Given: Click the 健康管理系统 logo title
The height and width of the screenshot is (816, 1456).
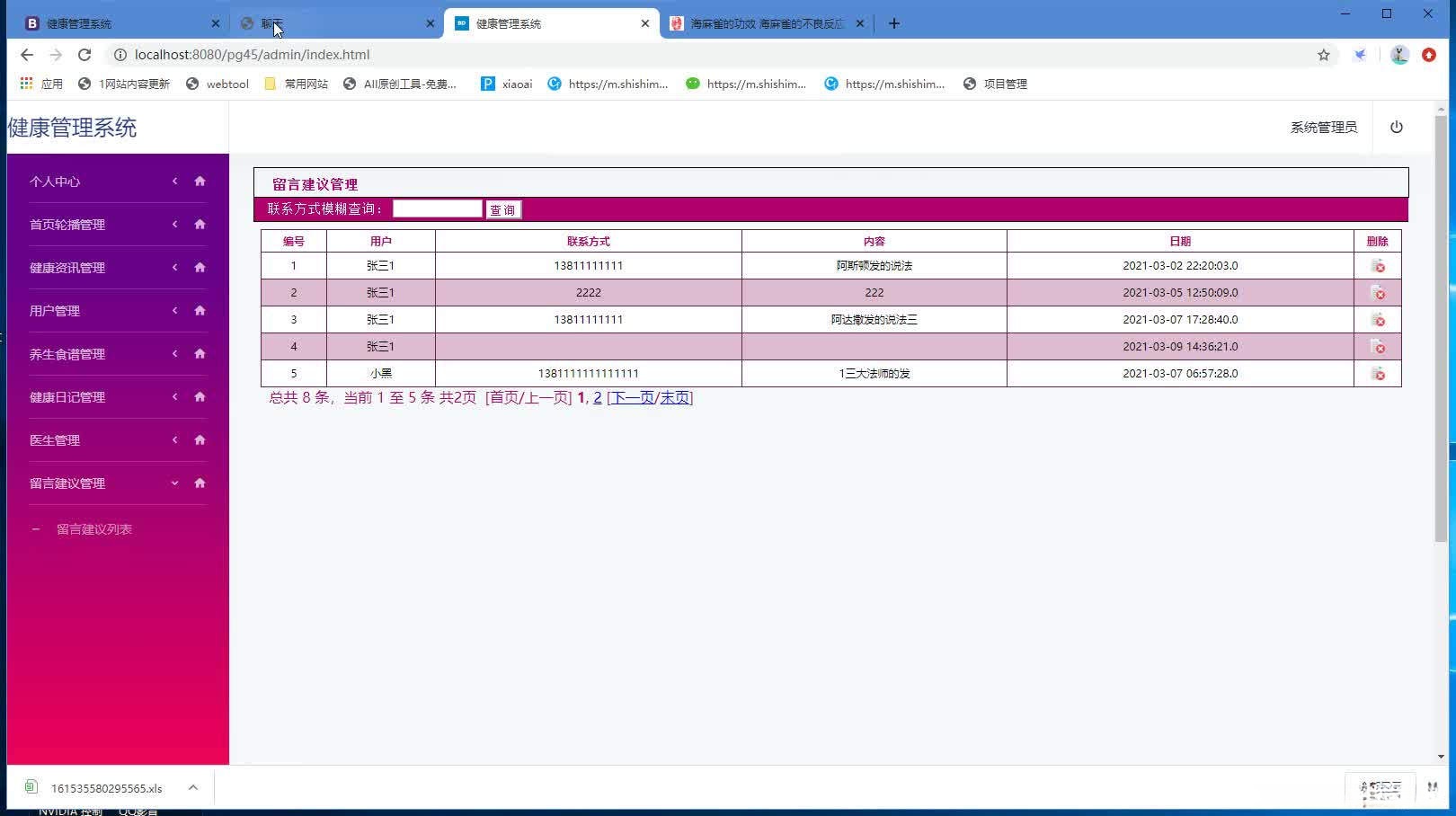Looking at the screenshot, I should 72,128.
